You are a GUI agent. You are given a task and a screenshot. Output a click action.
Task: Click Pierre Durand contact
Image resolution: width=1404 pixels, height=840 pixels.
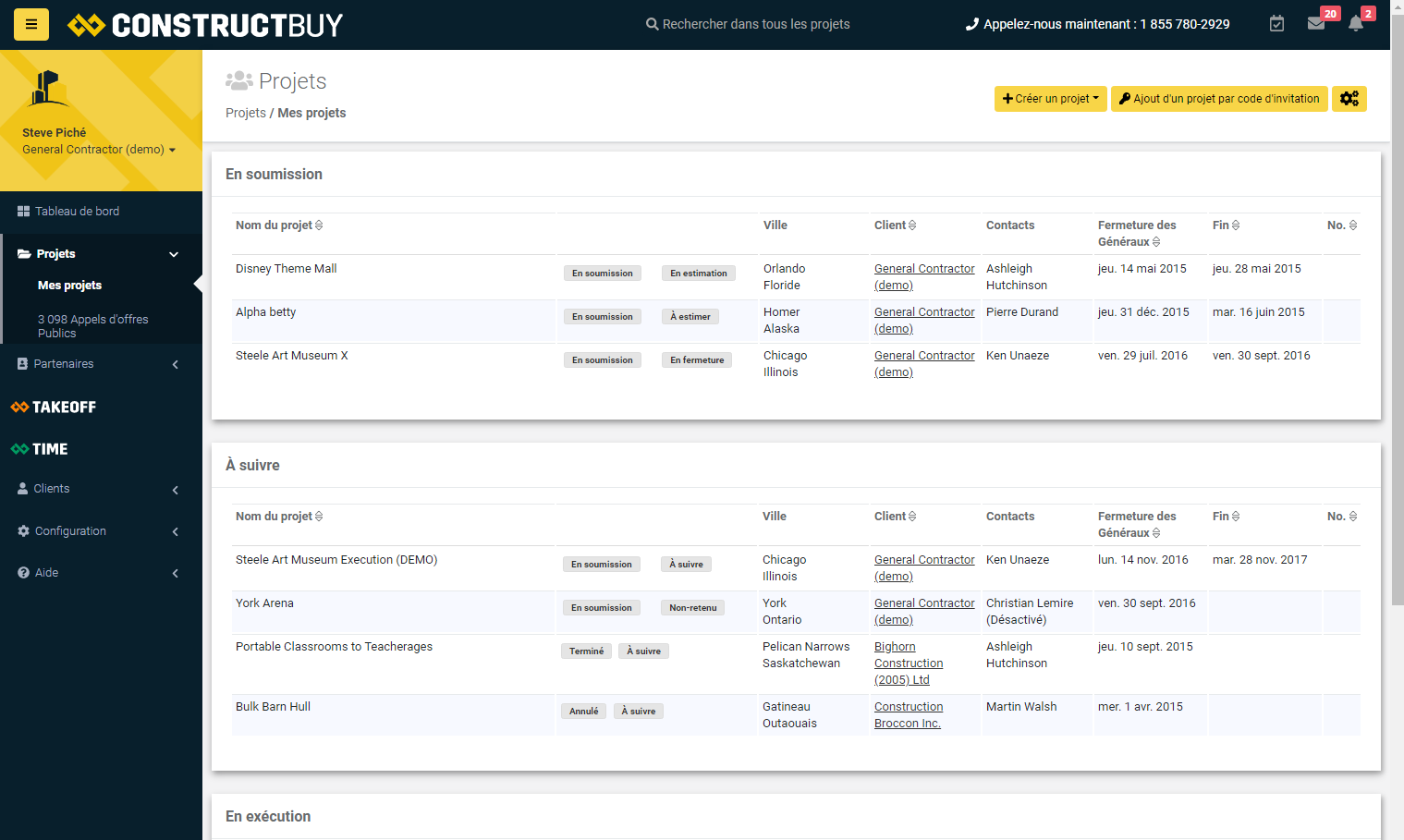pos(1022,312)
